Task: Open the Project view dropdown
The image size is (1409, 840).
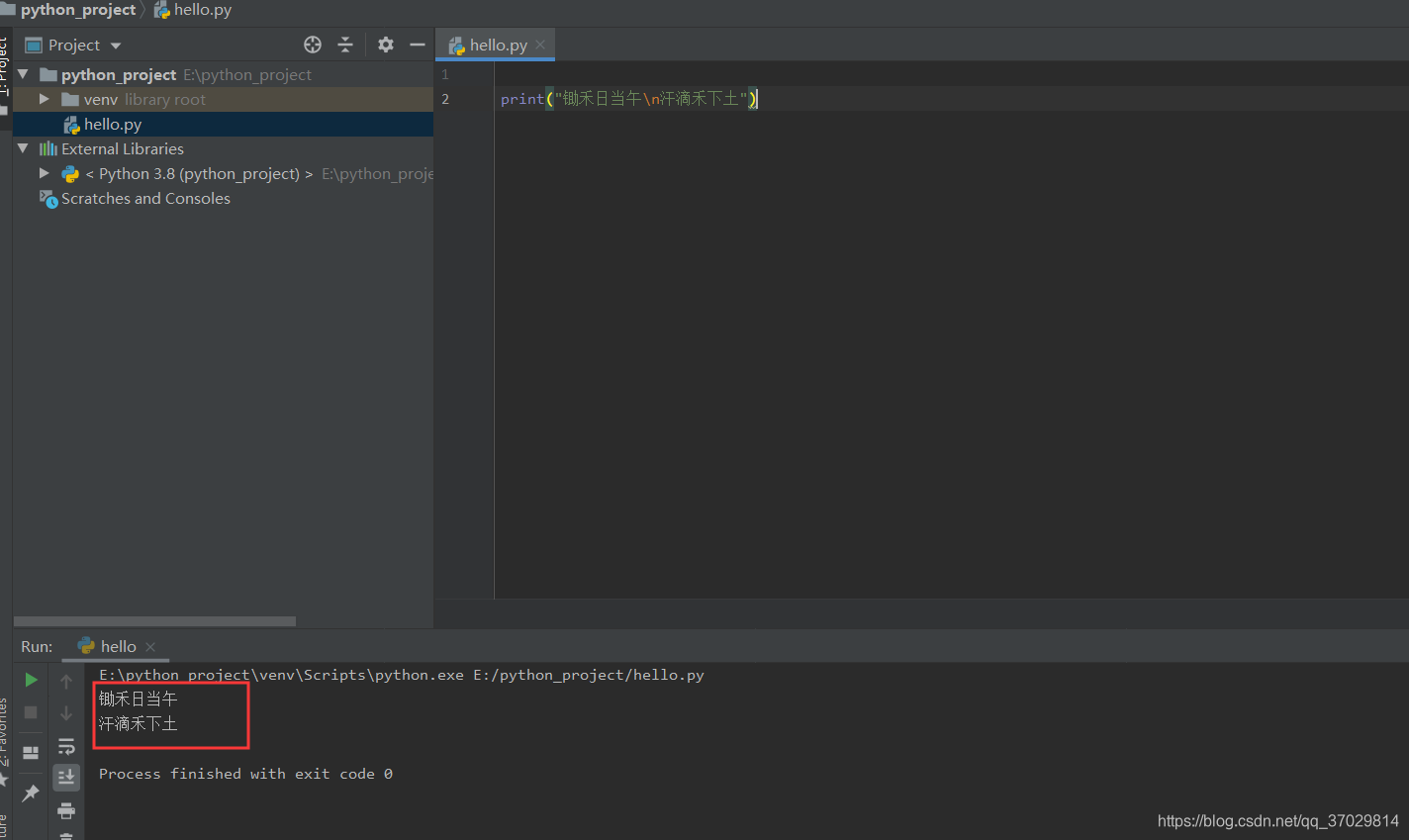Action: point(116,46)
